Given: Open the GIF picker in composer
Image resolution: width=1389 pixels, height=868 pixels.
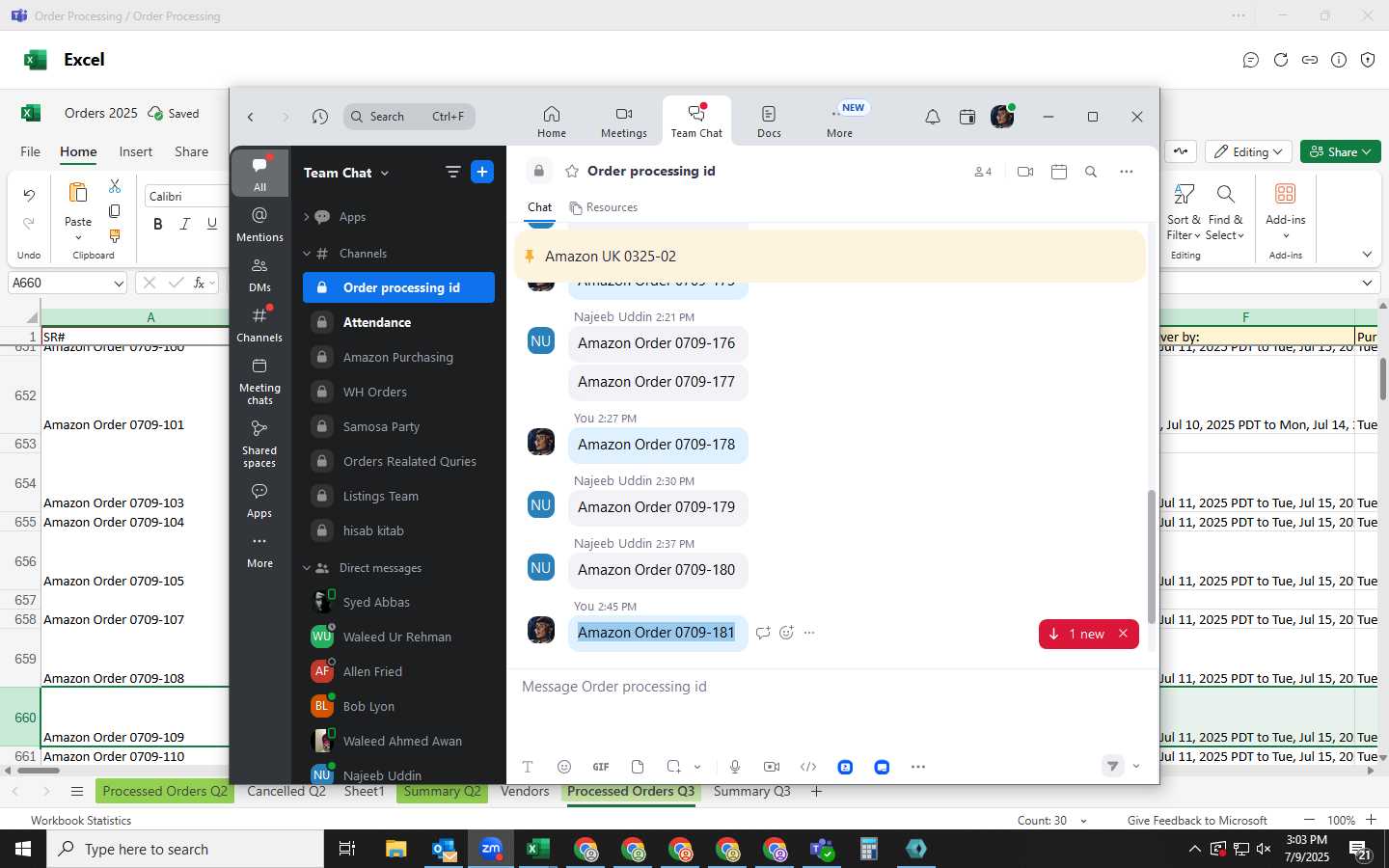Looking at the screenshot, I should point(601,767).
